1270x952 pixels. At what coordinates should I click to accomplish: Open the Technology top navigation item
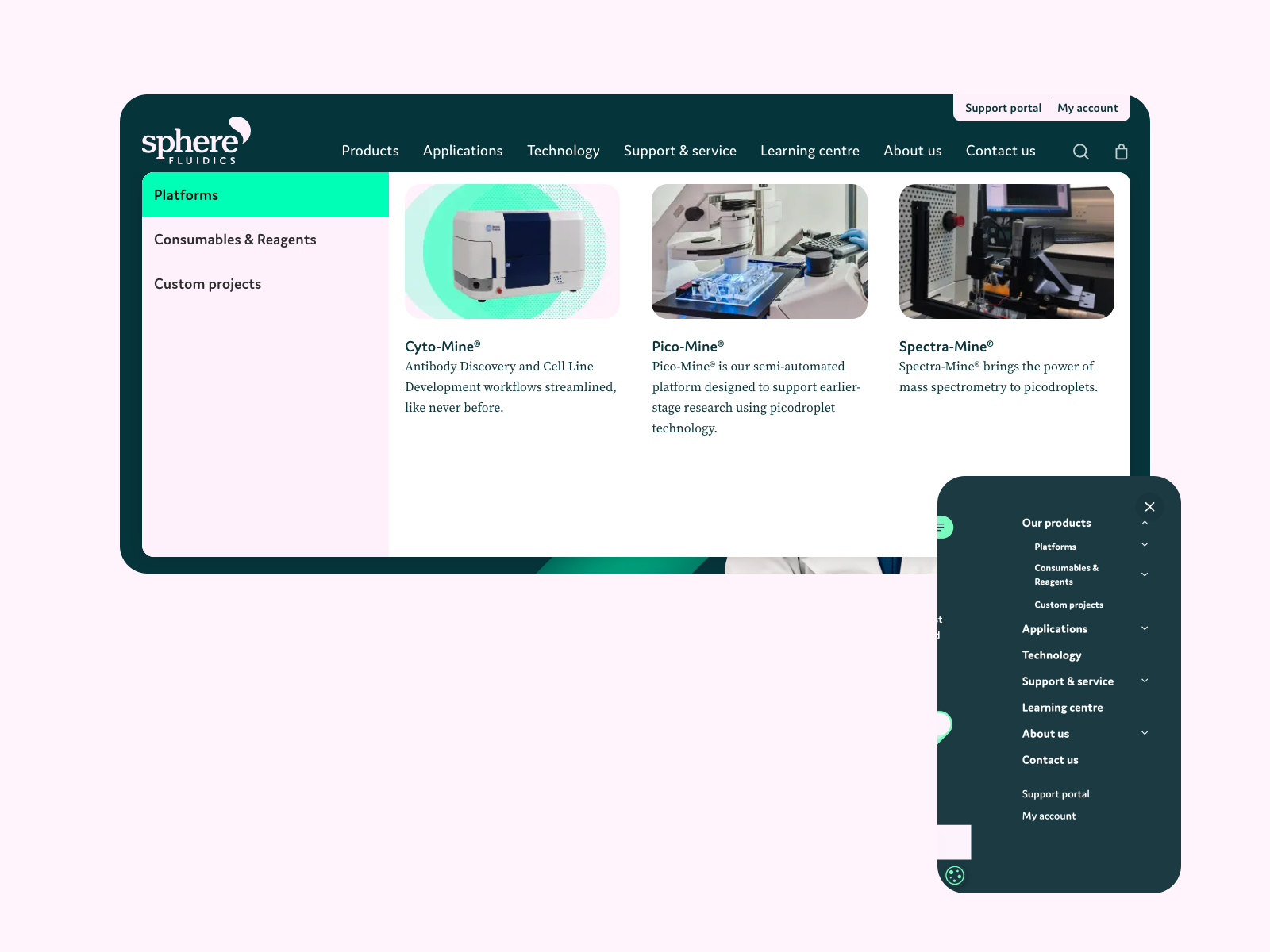(563, 151)
